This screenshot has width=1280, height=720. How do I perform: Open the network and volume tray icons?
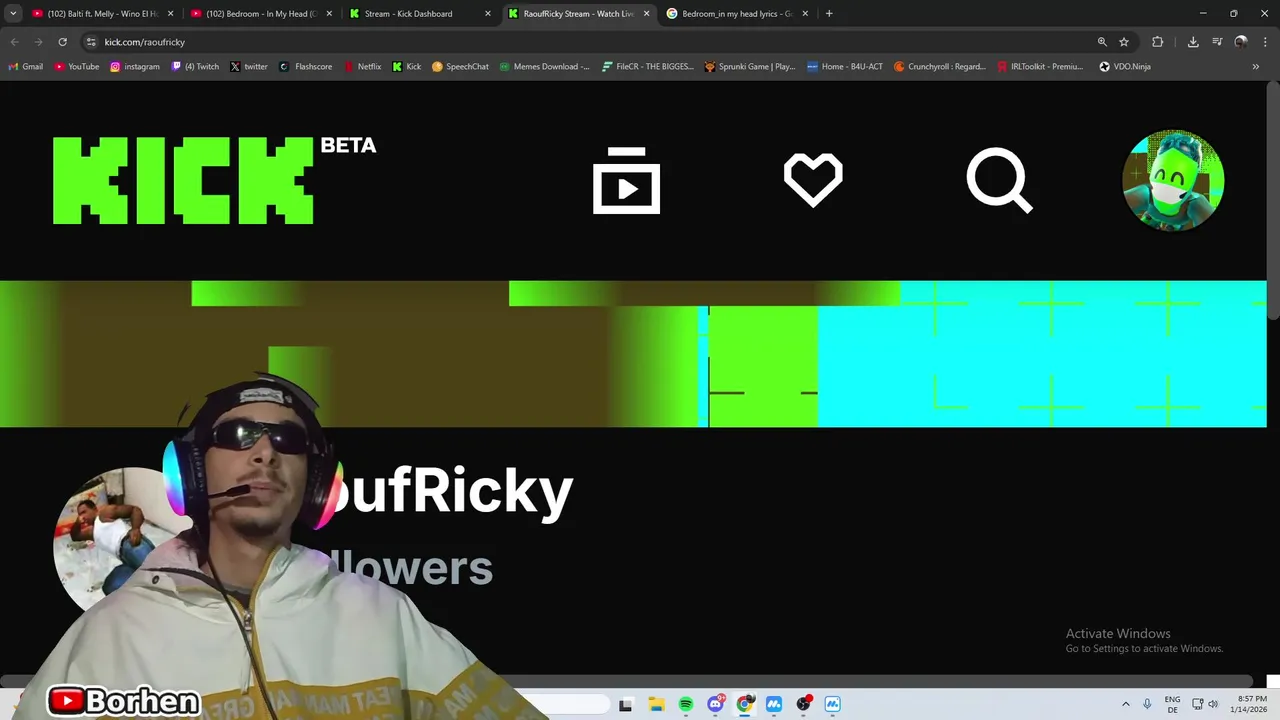pyautogui.click(x=1205, y=704)
